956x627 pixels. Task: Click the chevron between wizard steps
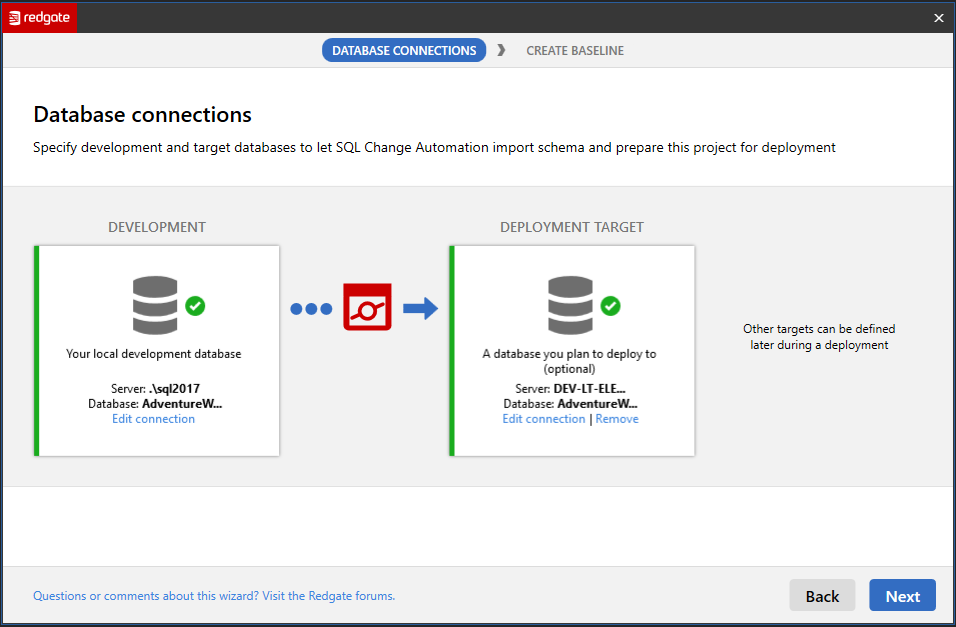[x=501, y=50]
